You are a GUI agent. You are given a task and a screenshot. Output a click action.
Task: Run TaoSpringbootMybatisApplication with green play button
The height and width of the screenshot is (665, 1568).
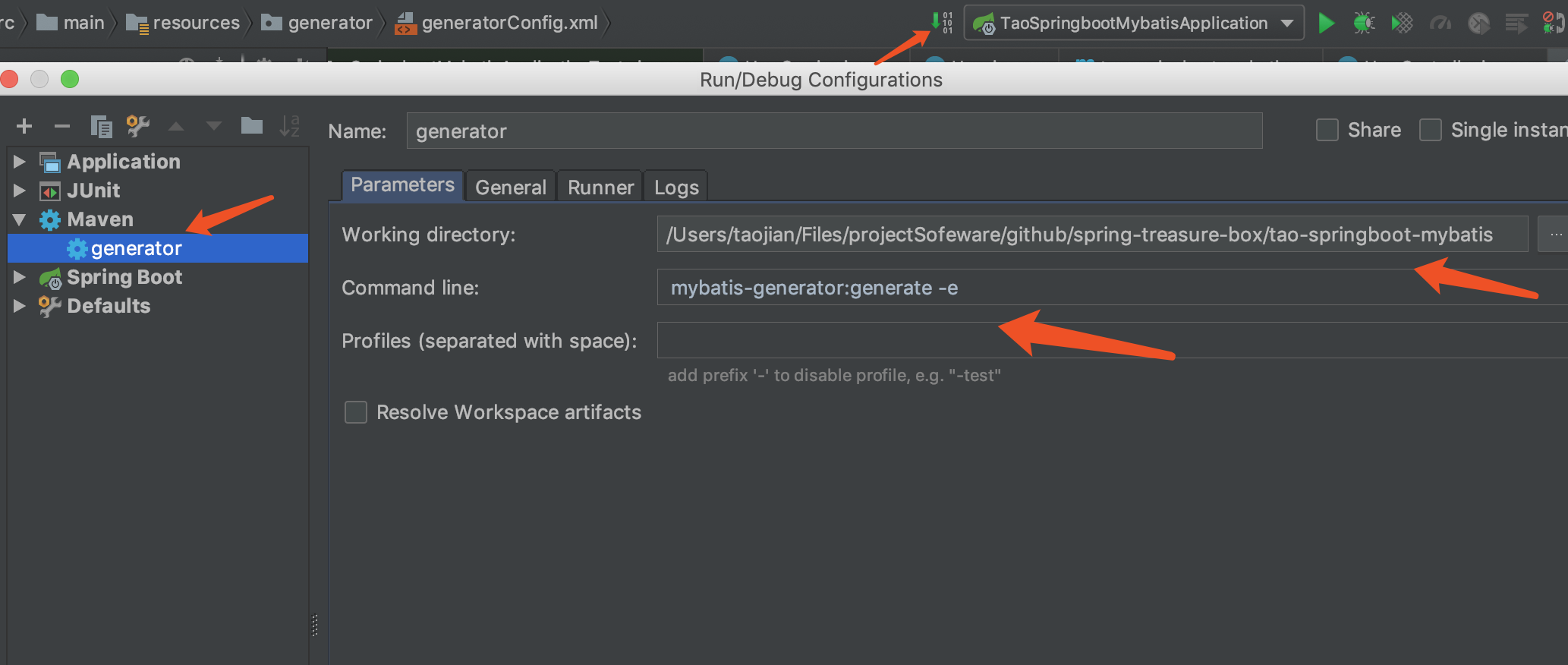pyautogui.click(x=1327, y=23)
